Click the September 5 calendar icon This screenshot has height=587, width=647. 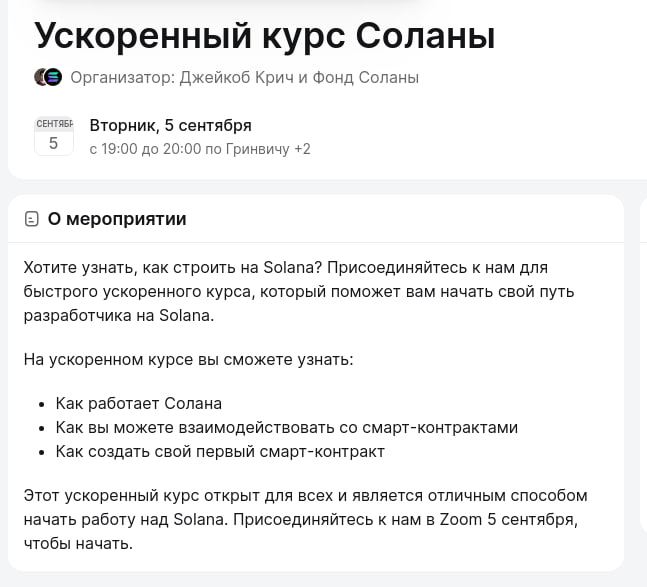(x=53, y=136)
